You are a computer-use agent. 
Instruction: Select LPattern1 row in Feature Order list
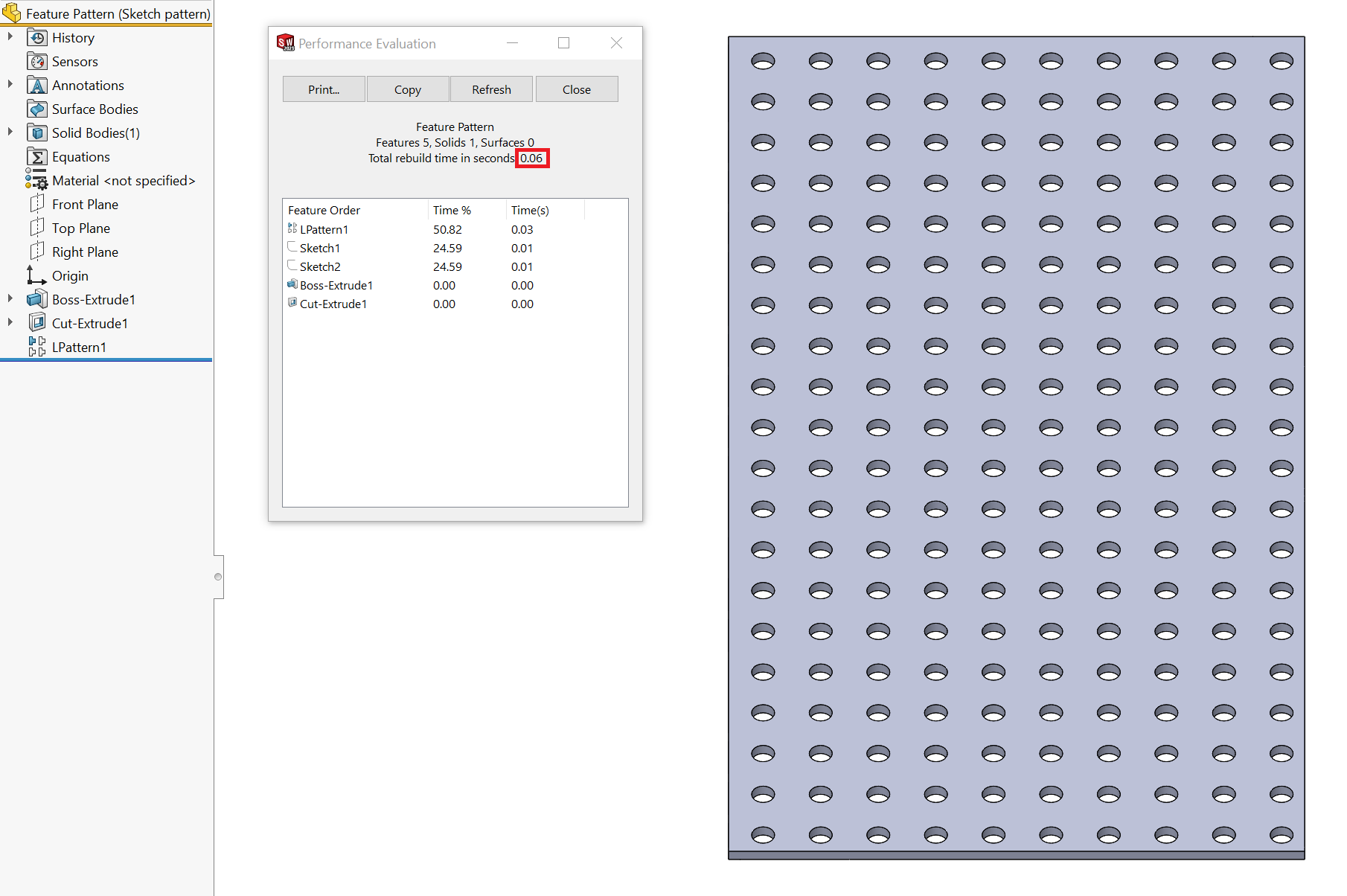[x=324, y=230]
